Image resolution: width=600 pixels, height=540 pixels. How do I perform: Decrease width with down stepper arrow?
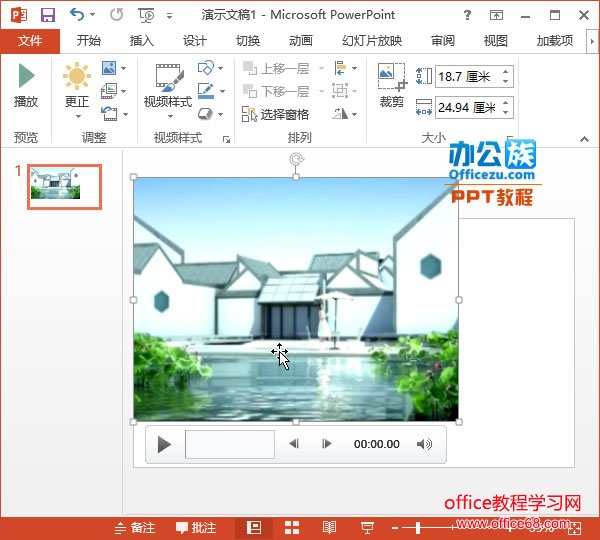[505, 113]
